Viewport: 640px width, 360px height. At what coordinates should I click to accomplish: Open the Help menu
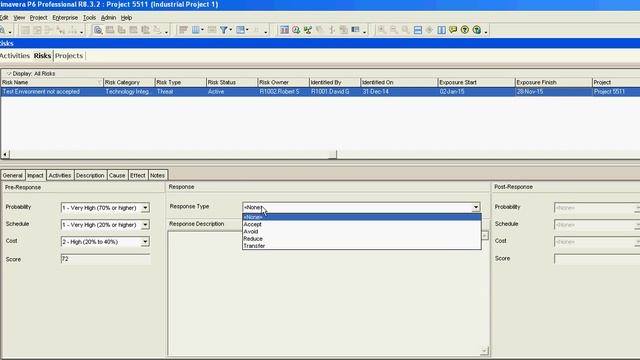pyautogui.click(x=126, y=18)
